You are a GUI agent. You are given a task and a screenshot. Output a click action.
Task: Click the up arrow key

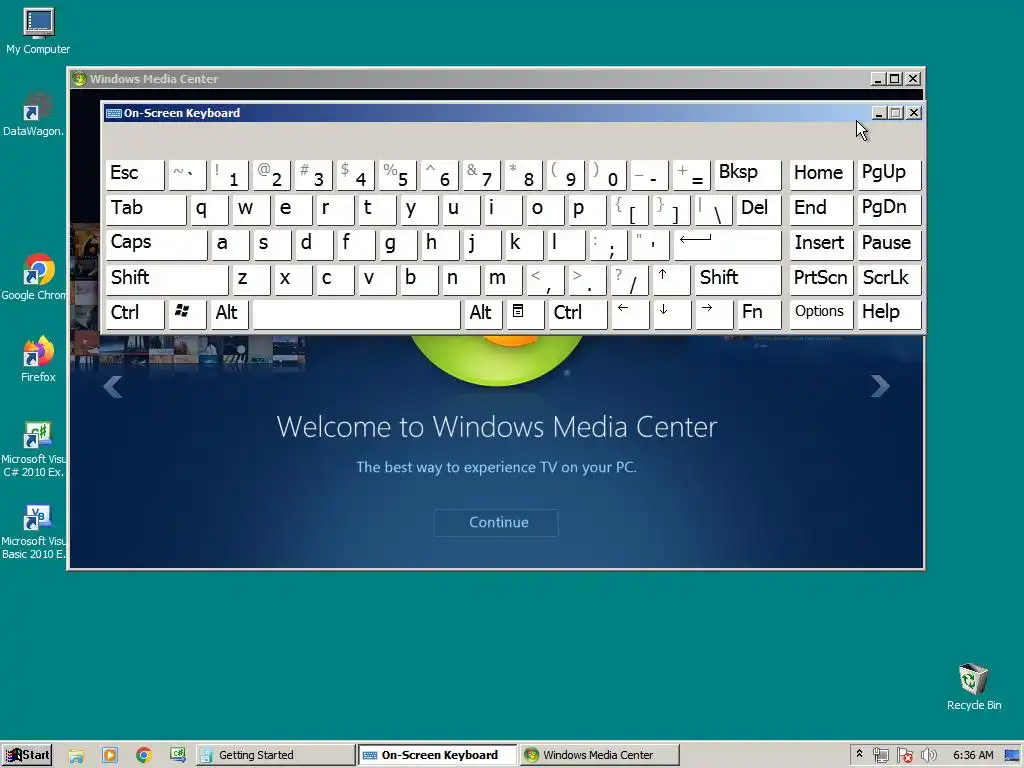coord(671,279)
